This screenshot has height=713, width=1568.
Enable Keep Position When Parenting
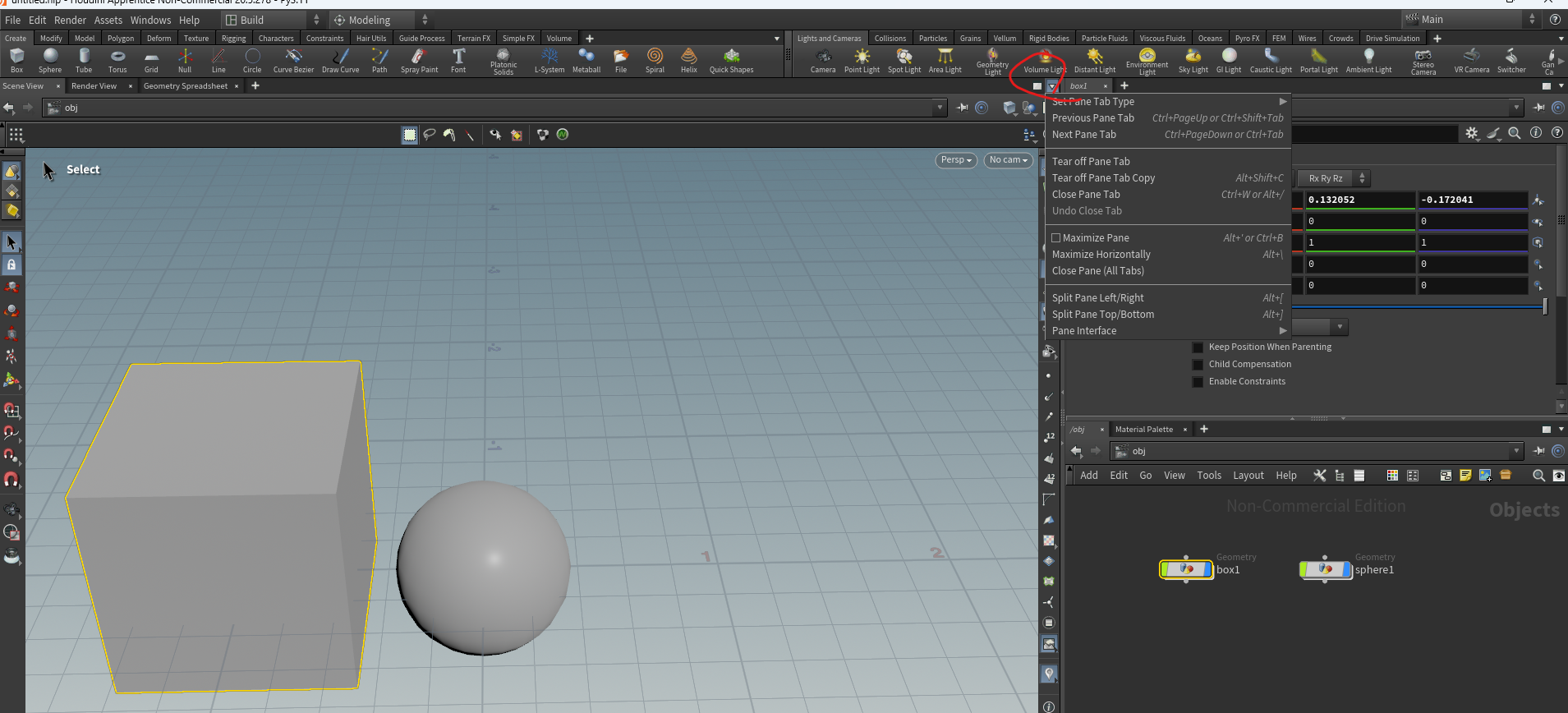[1198, 347]
